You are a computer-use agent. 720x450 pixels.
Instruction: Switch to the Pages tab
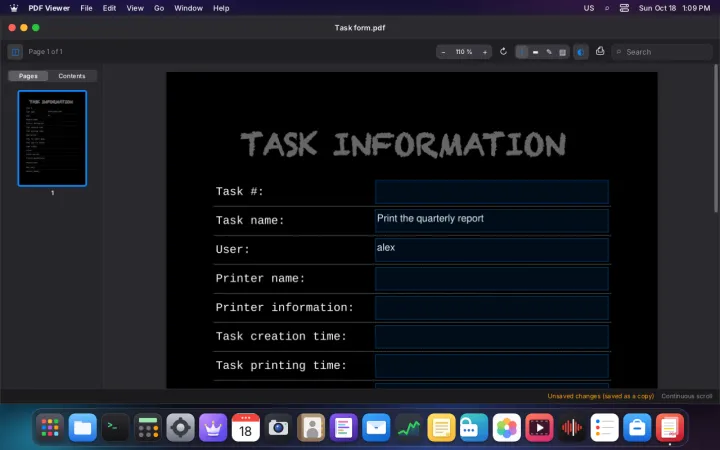click(28, 76)
